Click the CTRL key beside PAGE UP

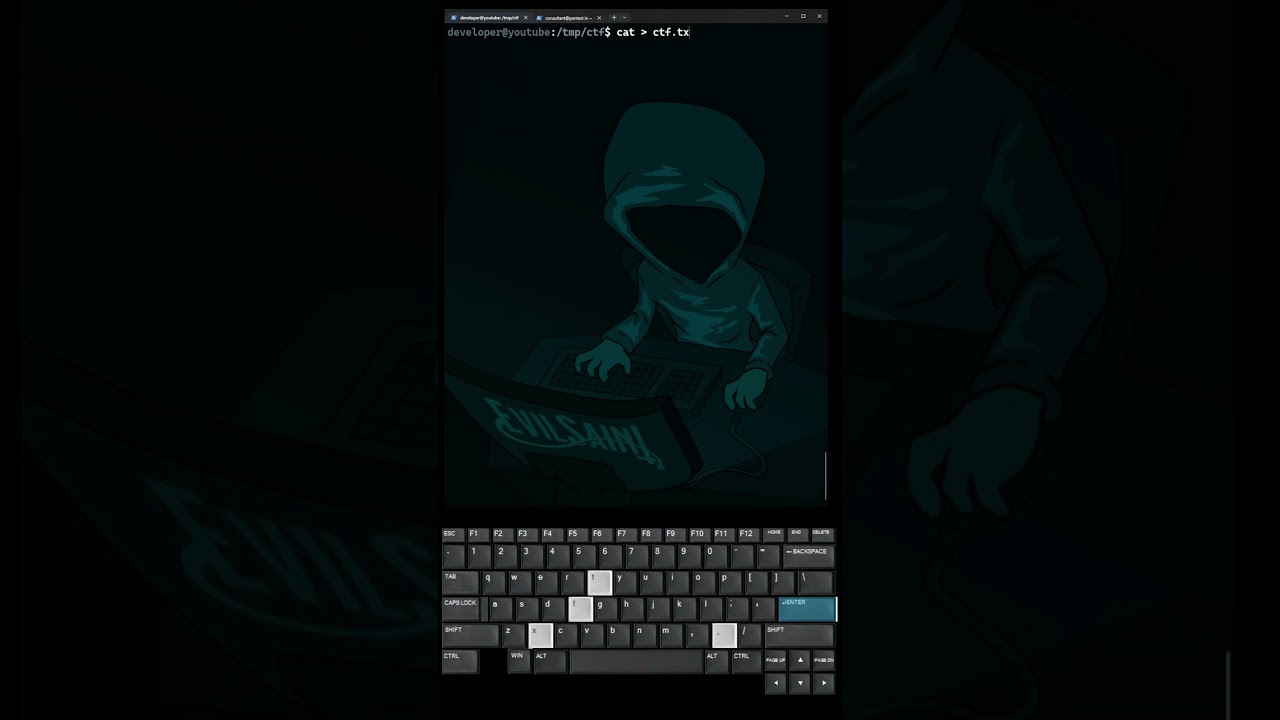746,661
